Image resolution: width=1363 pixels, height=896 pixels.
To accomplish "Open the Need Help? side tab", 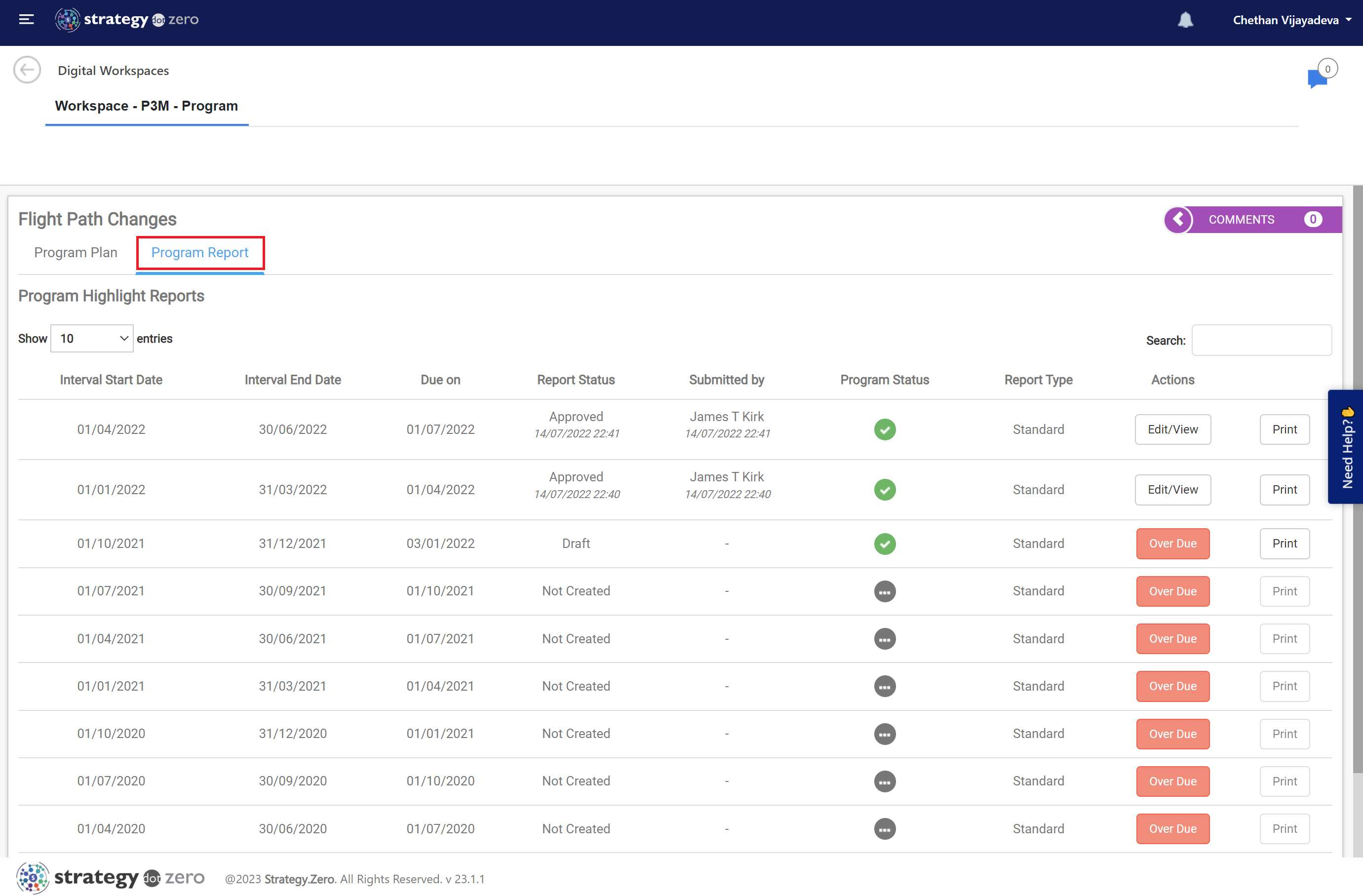I will [x=1345, y=447].
